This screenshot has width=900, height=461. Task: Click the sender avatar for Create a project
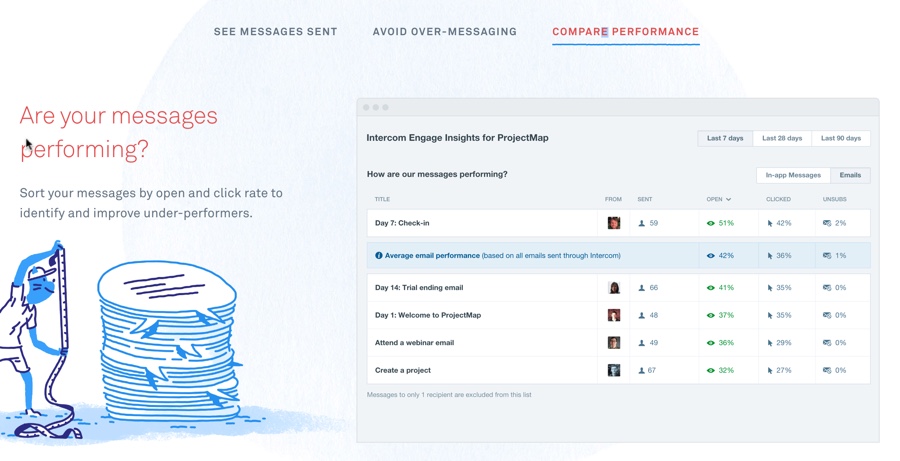coord(614,370)
